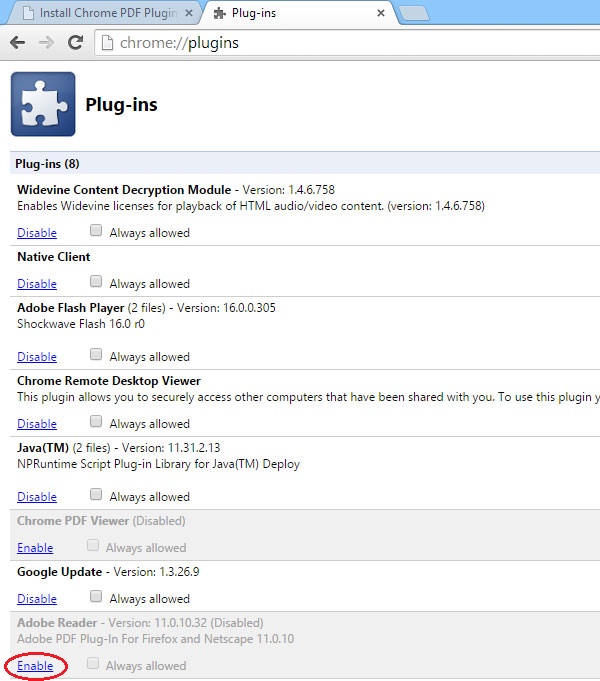The width and height of the screenshot is (600, 681).
Task: Click the browser Back arrow button
Action: point(17,43)
